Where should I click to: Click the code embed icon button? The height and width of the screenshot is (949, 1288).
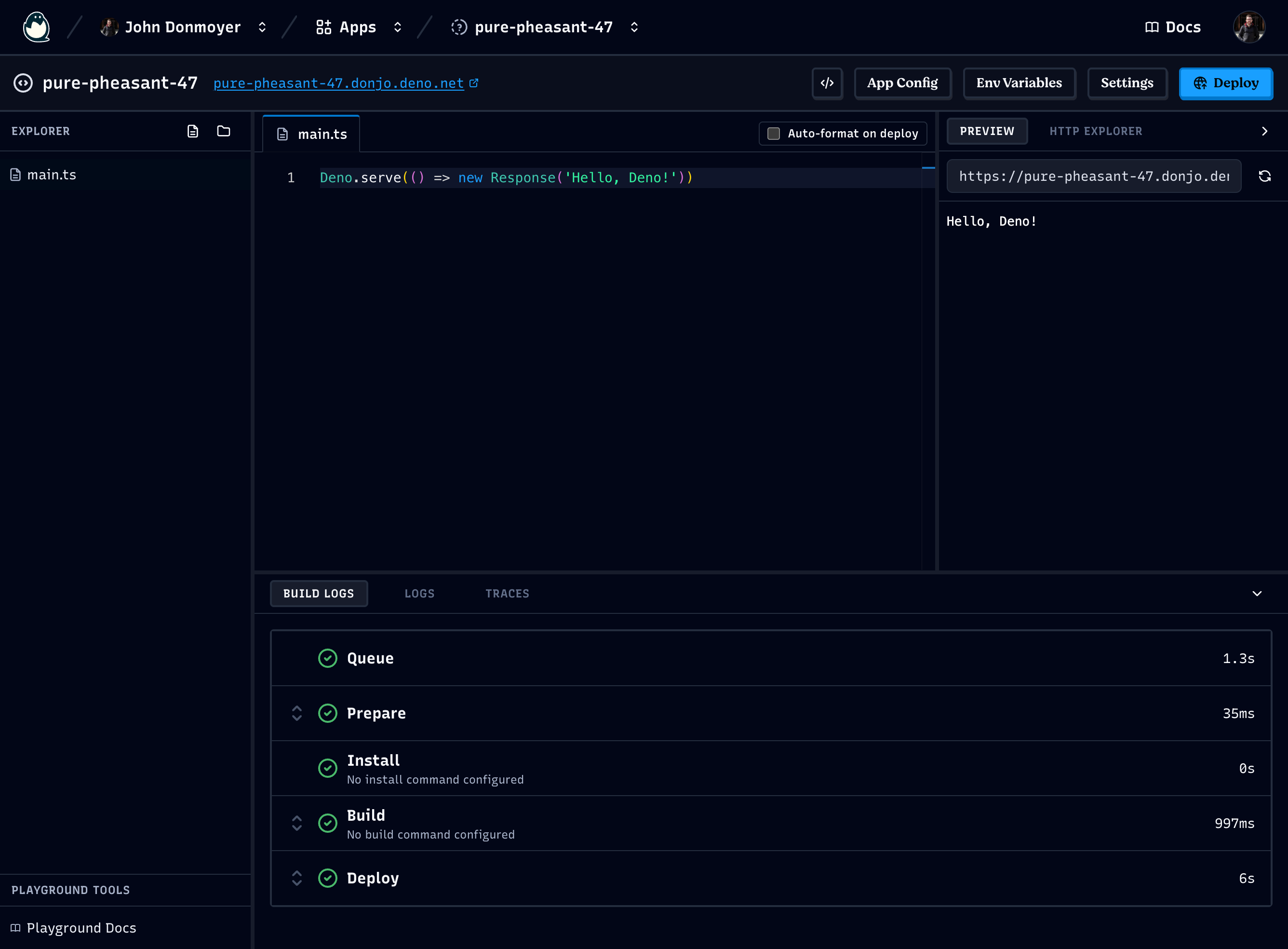point(827,83)
